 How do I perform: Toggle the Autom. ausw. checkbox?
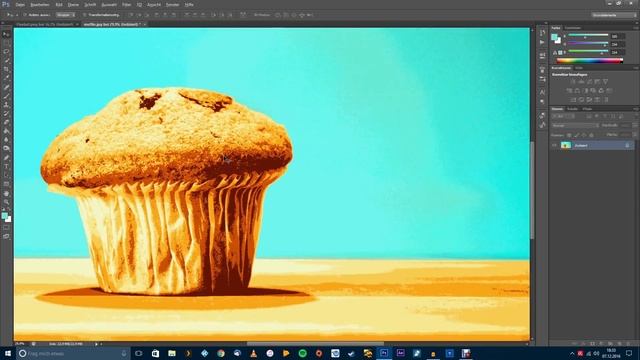pyautogui.click(x=25, y=15)
